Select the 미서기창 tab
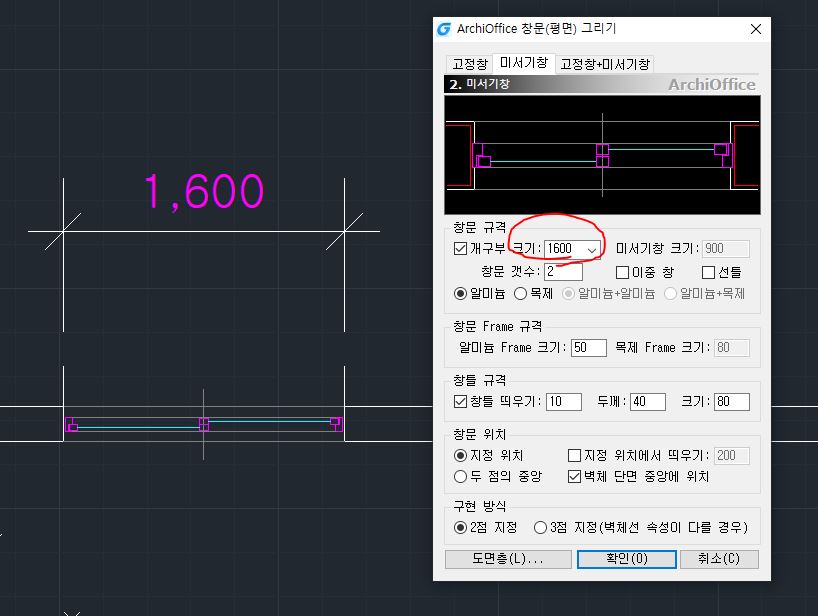 tap(525, 63)
